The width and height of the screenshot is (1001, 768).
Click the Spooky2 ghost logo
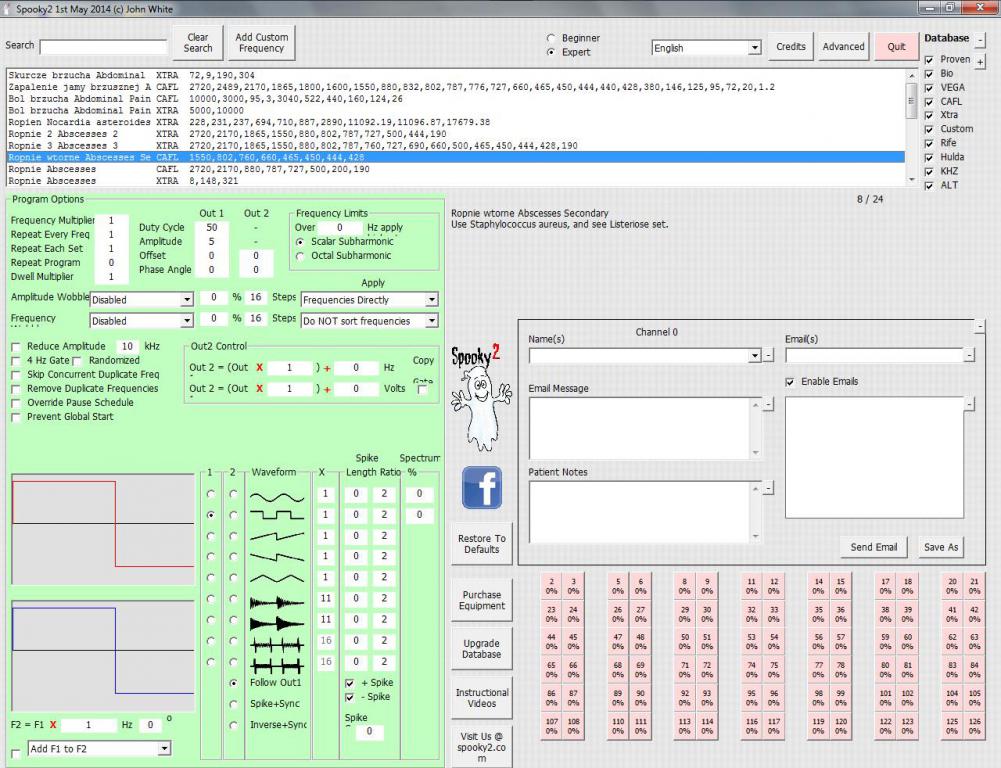coord(481,399)
